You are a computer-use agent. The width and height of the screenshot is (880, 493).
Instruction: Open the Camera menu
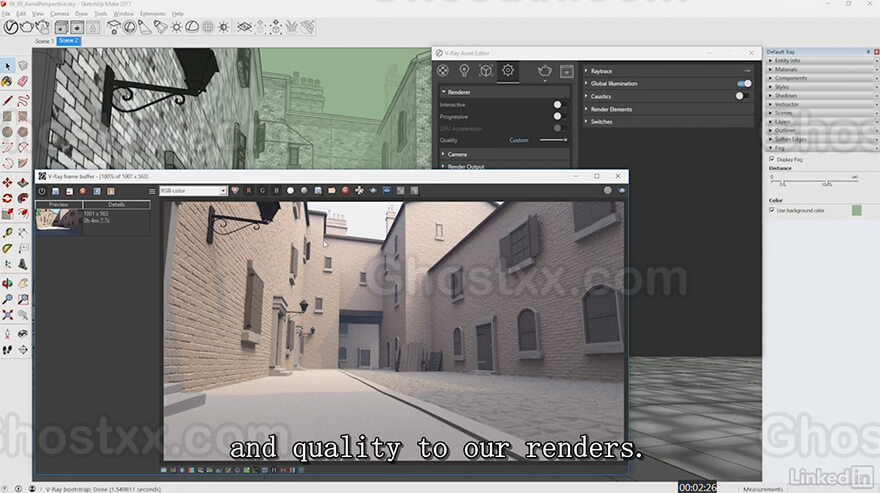point(59,13)
